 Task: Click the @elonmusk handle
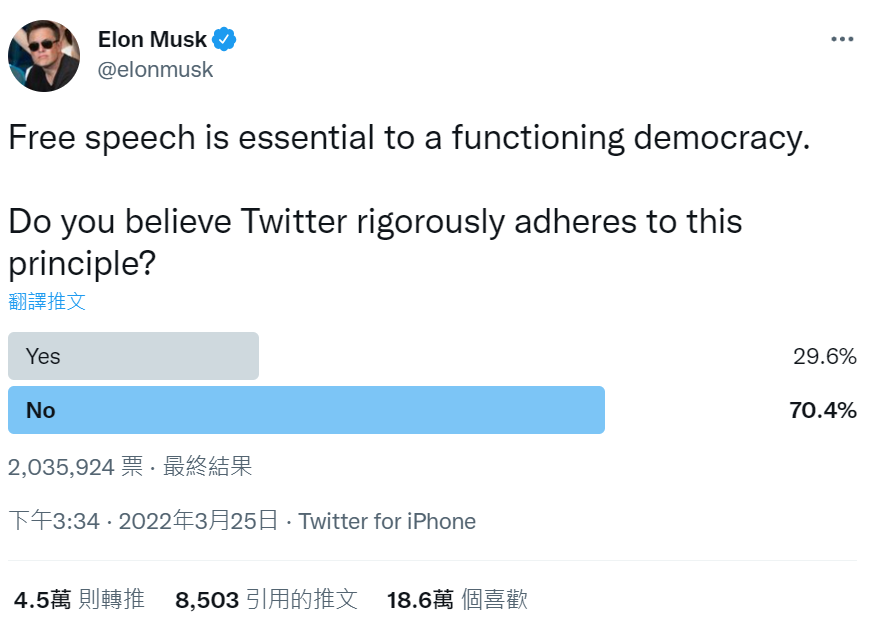[x=155, y=70]
